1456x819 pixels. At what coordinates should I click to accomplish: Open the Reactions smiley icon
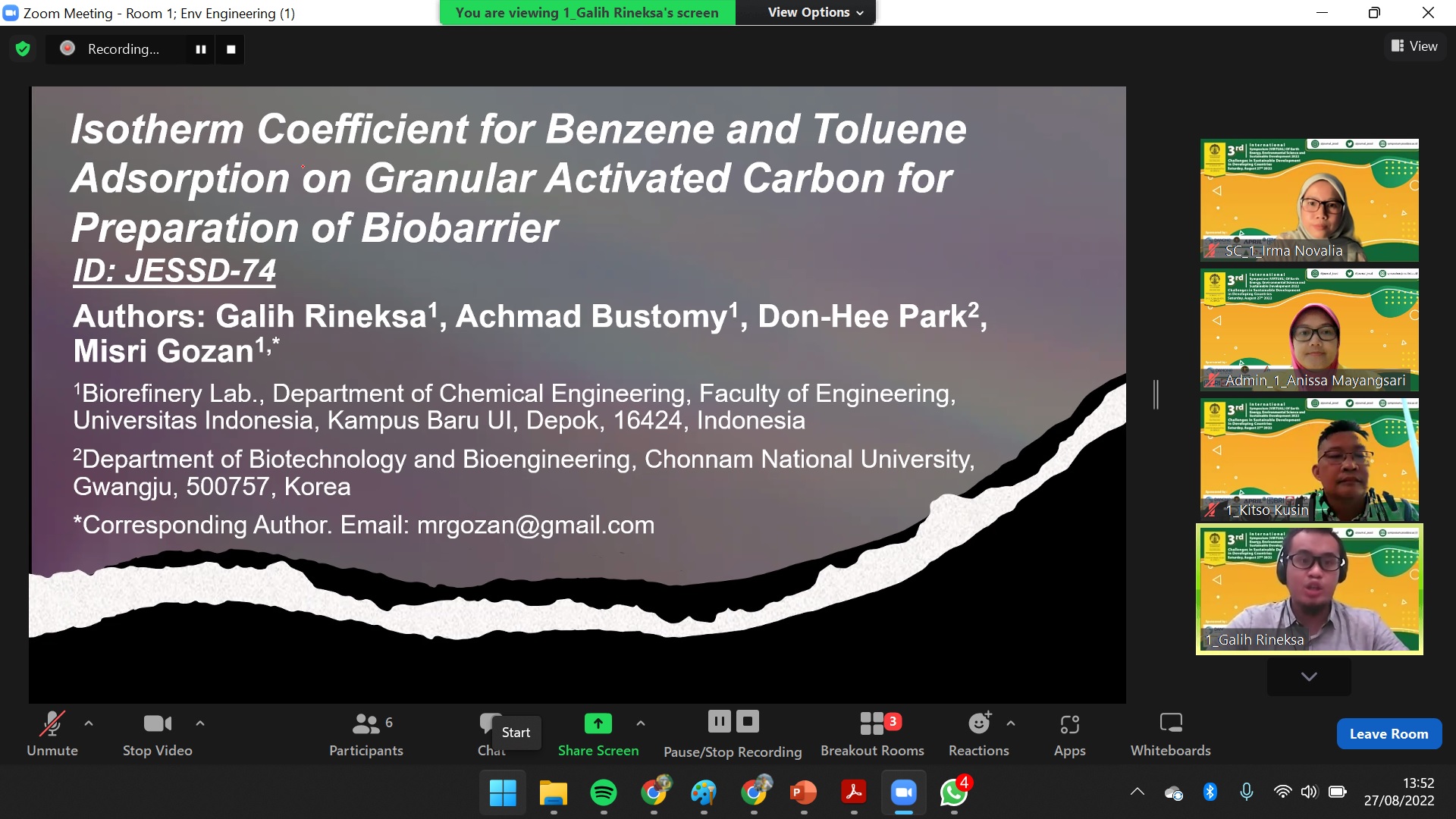[979, 723]
